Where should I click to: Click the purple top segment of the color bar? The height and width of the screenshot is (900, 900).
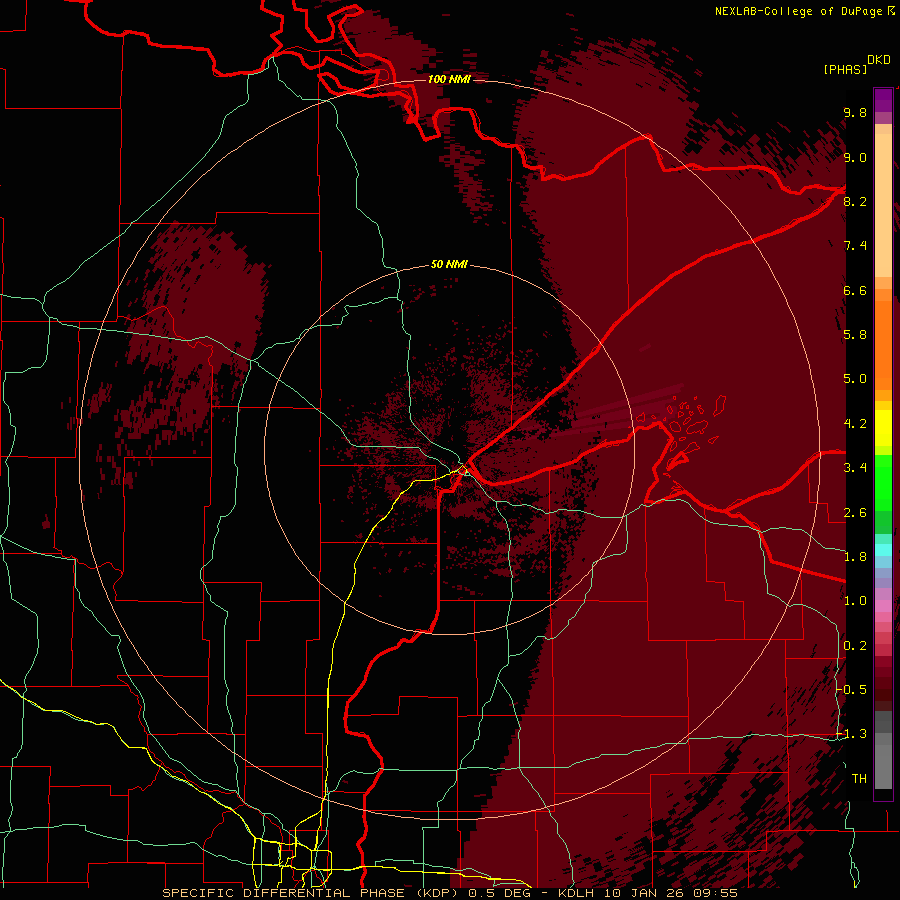tap(883, 100)
